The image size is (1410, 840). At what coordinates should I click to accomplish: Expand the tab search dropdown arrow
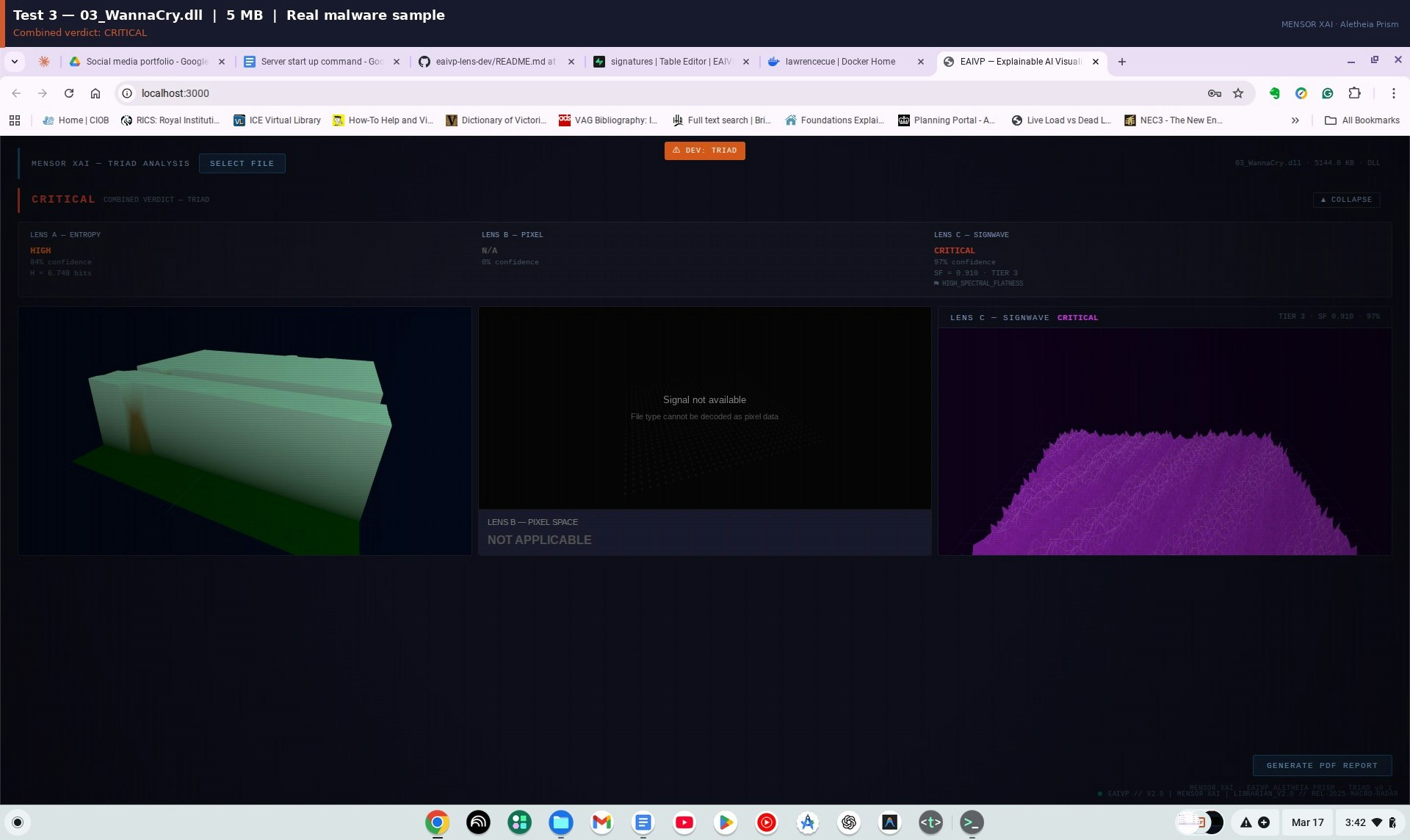[x=15, y=62]
